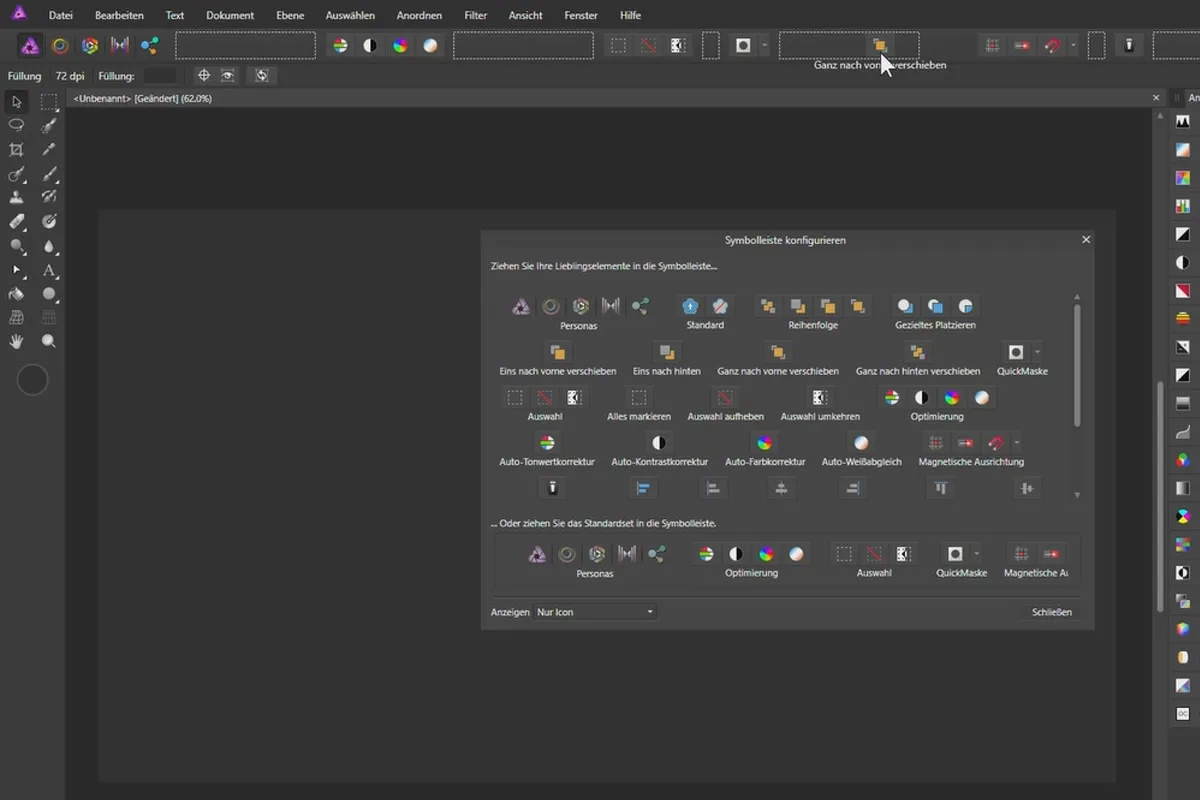Open the Anordnen menu

[419, 15]
